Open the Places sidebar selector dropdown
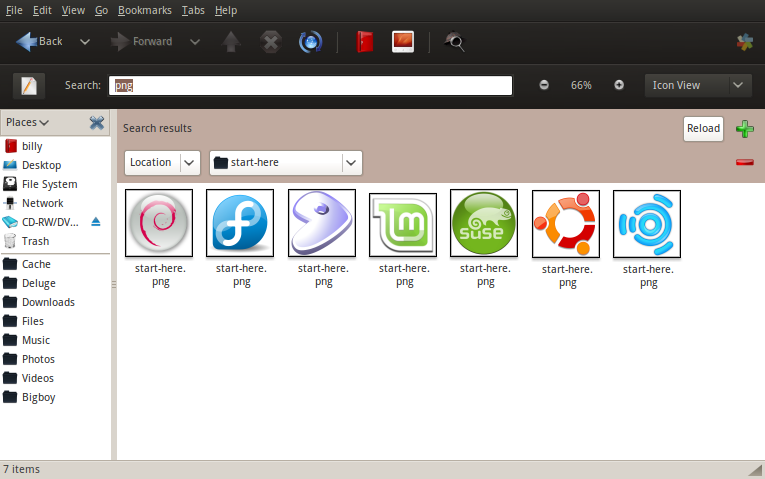 (x=27, y=122)
